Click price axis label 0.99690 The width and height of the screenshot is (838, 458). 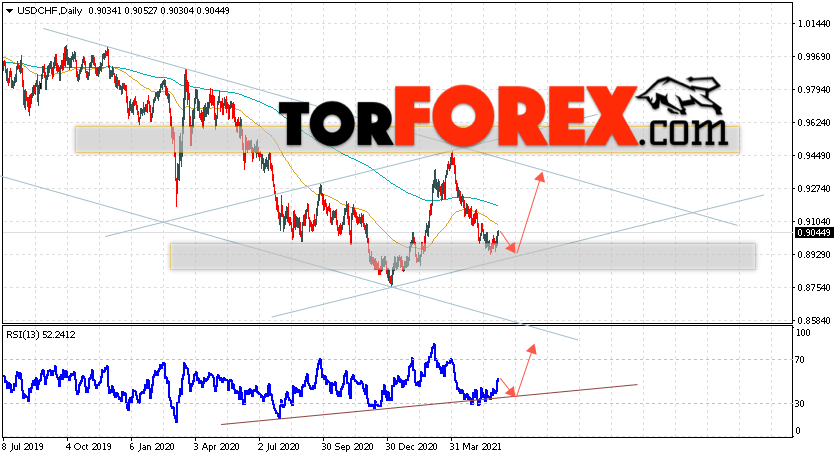814,57
